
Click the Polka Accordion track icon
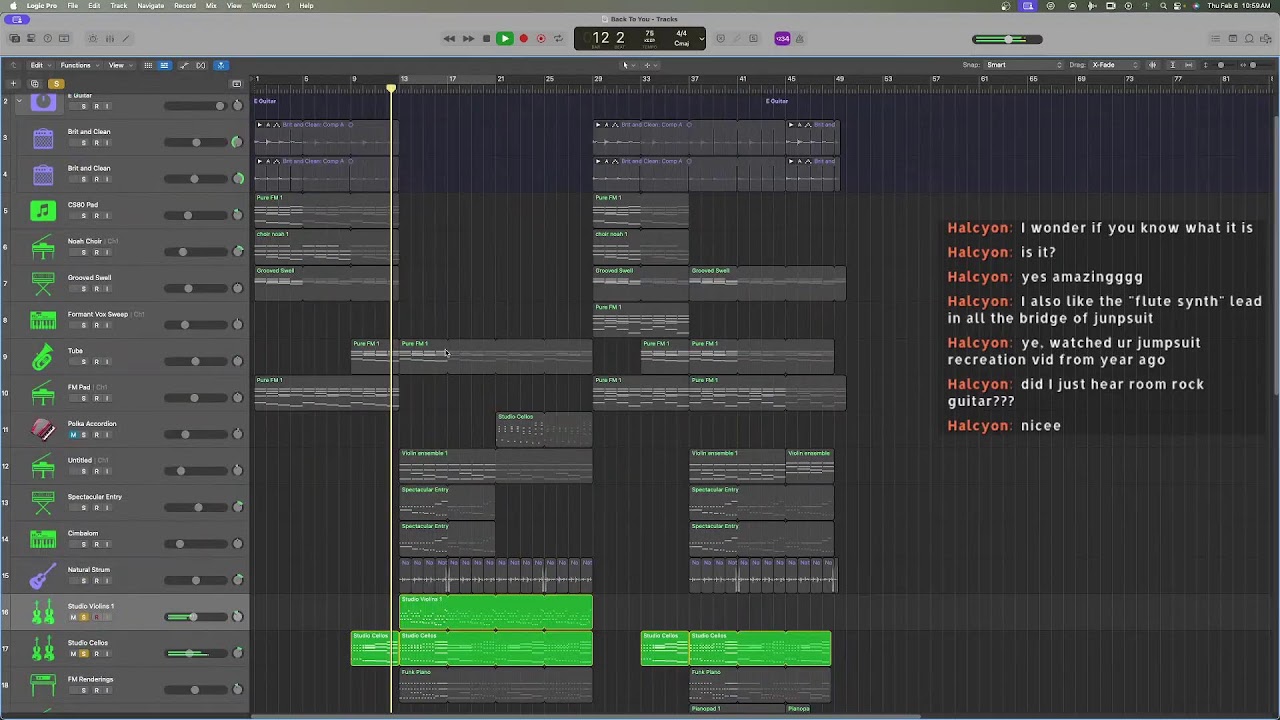pos(43,430)
